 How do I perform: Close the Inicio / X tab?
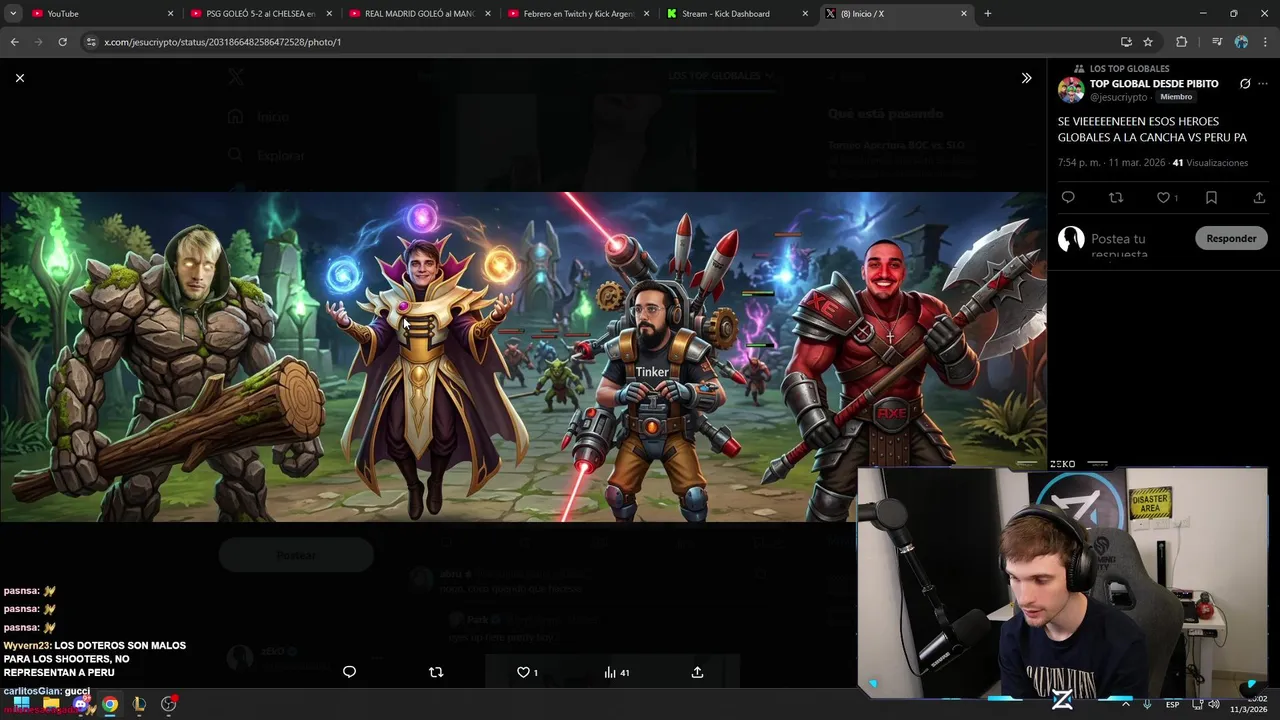click(x=964, y=14)
